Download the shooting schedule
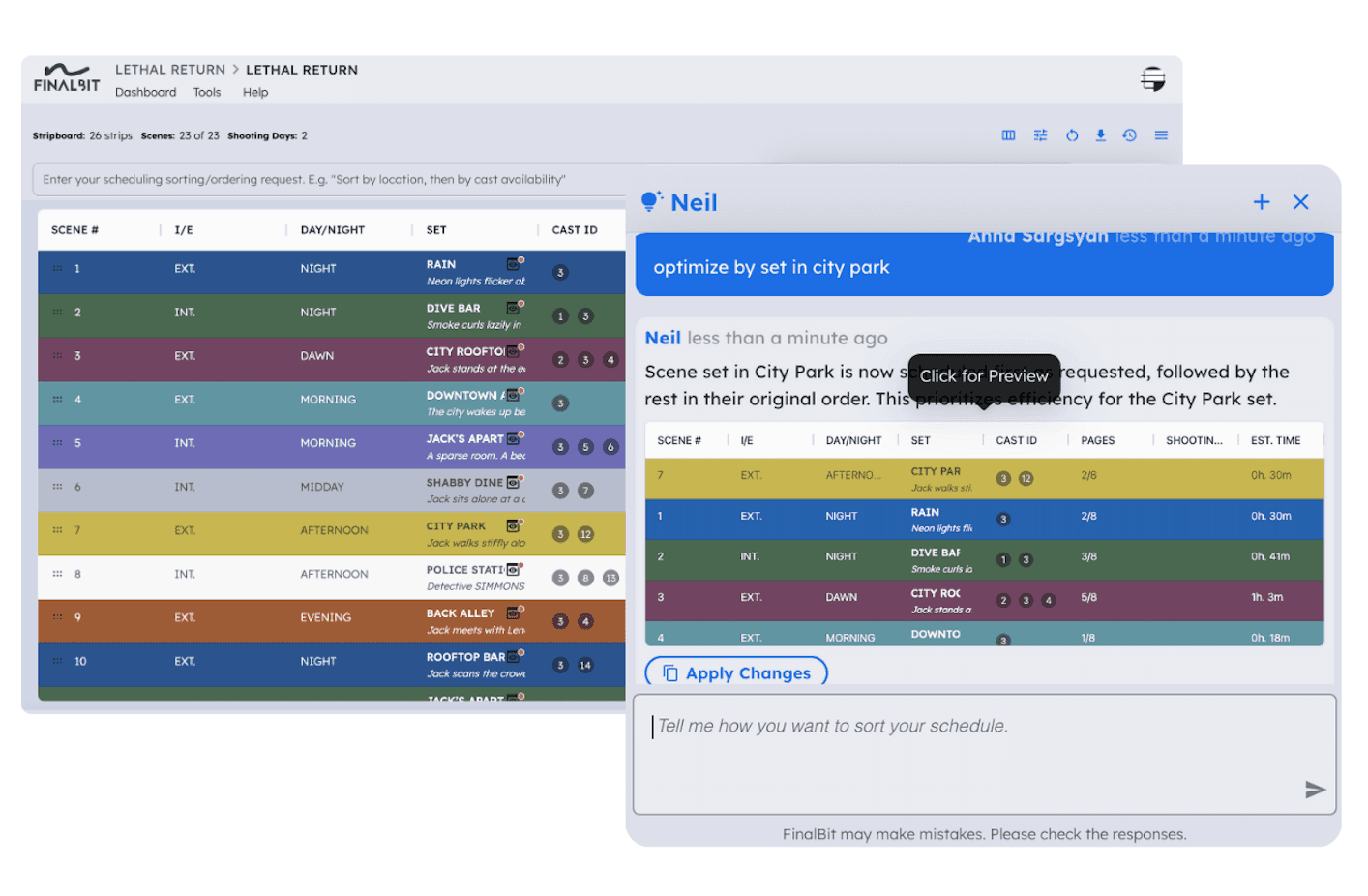Image resolution: width=1368 pixels, height=896 pixels. click(x=1101, y=135)
